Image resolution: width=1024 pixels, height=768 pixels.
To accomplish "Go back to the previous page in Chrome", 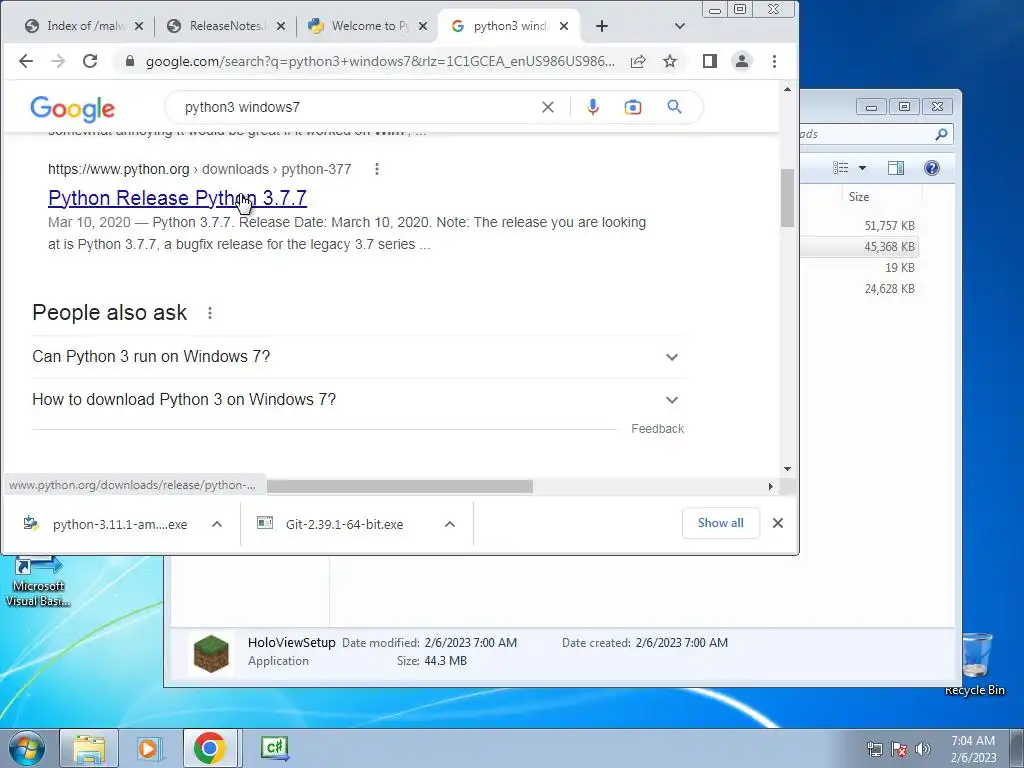I will [x=25, y=61].
